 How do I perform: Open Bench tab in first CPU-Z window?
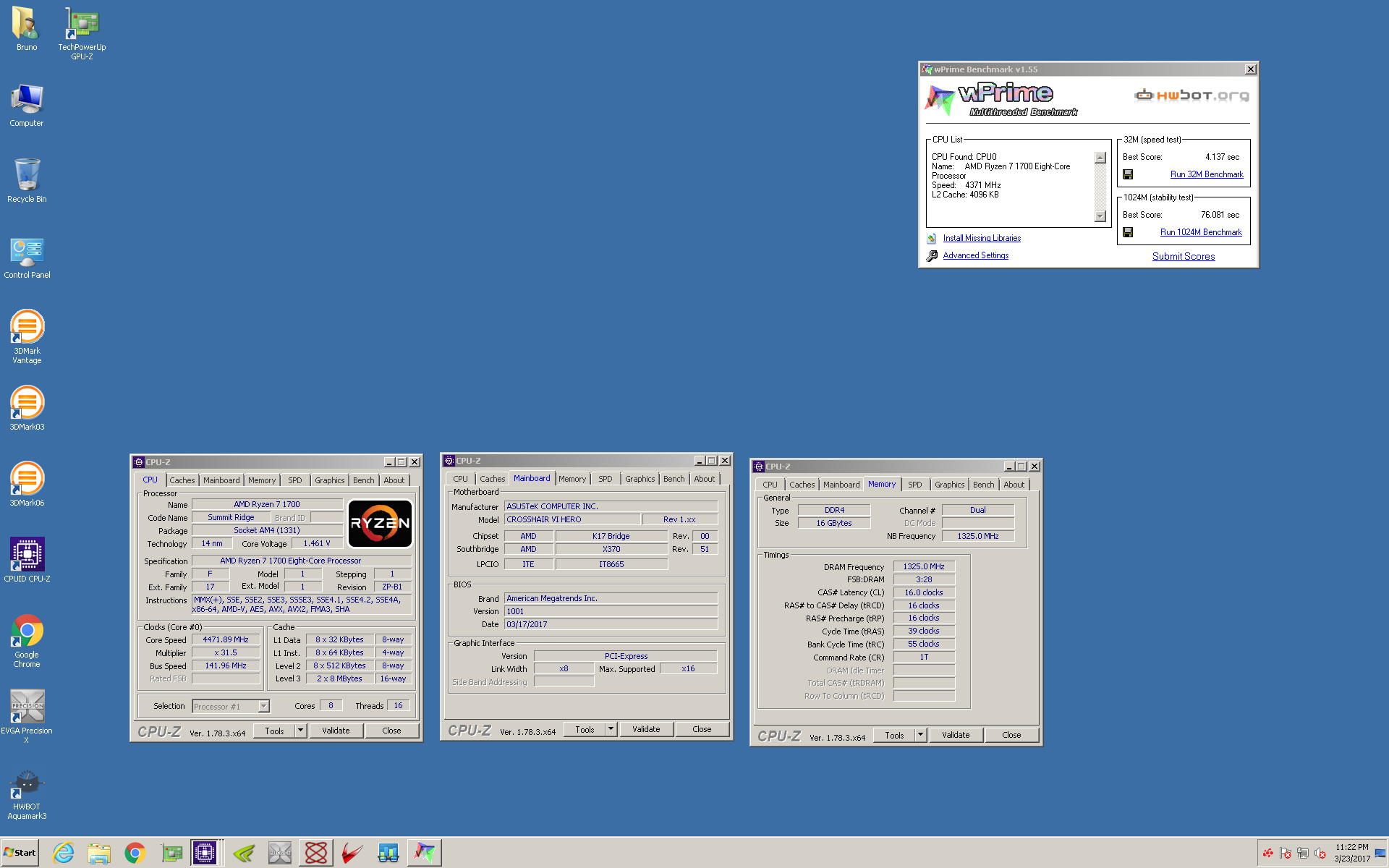(364, 480)
